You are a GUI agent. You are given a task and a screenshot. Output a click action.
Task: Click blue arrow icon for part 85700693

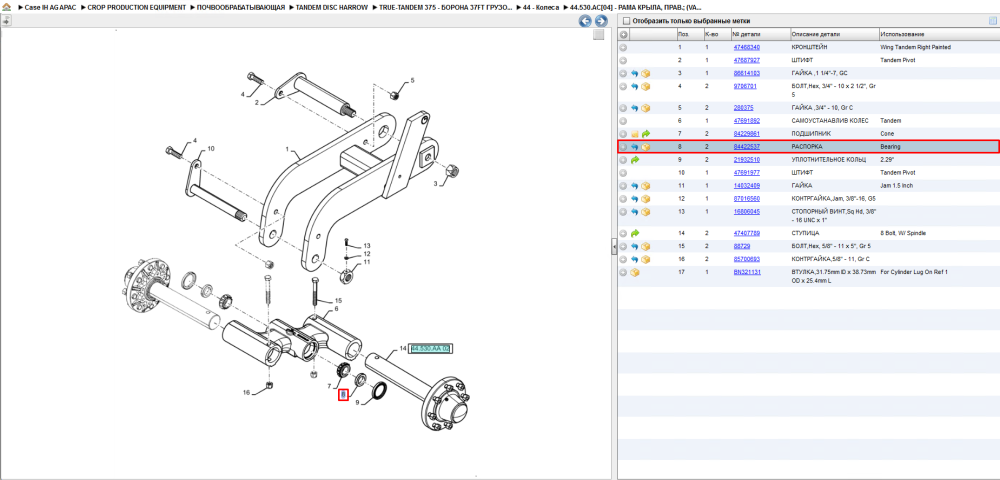(x=635, y=259)
